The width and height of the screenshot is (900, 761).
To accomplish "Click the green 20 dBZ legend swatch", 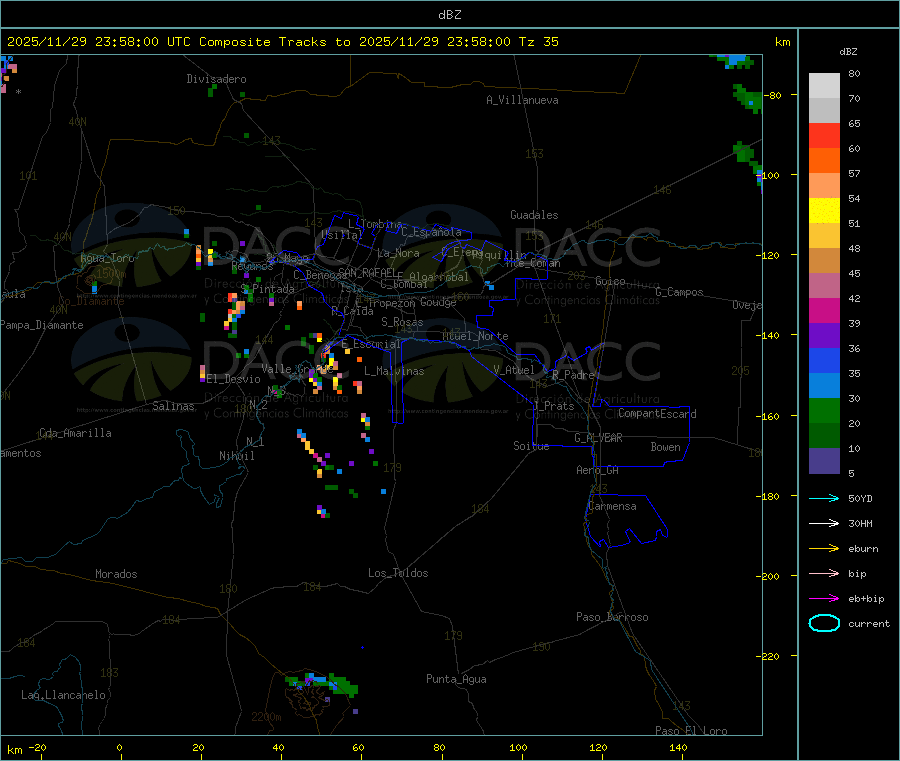I will coord(824,410).
